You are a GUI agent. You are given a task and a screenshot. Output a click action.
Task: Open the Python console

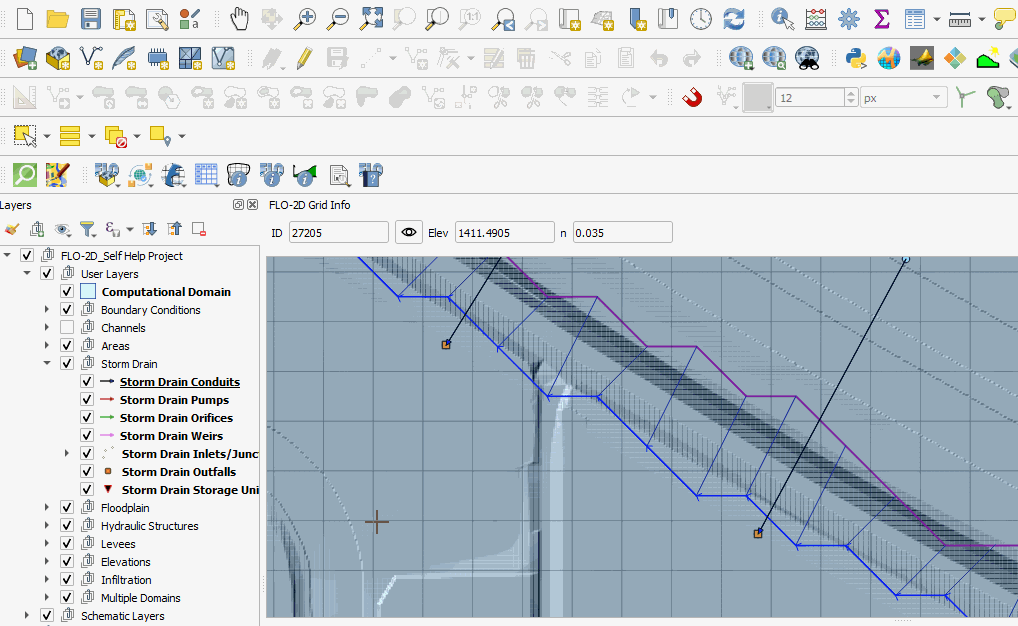point(856,57)
